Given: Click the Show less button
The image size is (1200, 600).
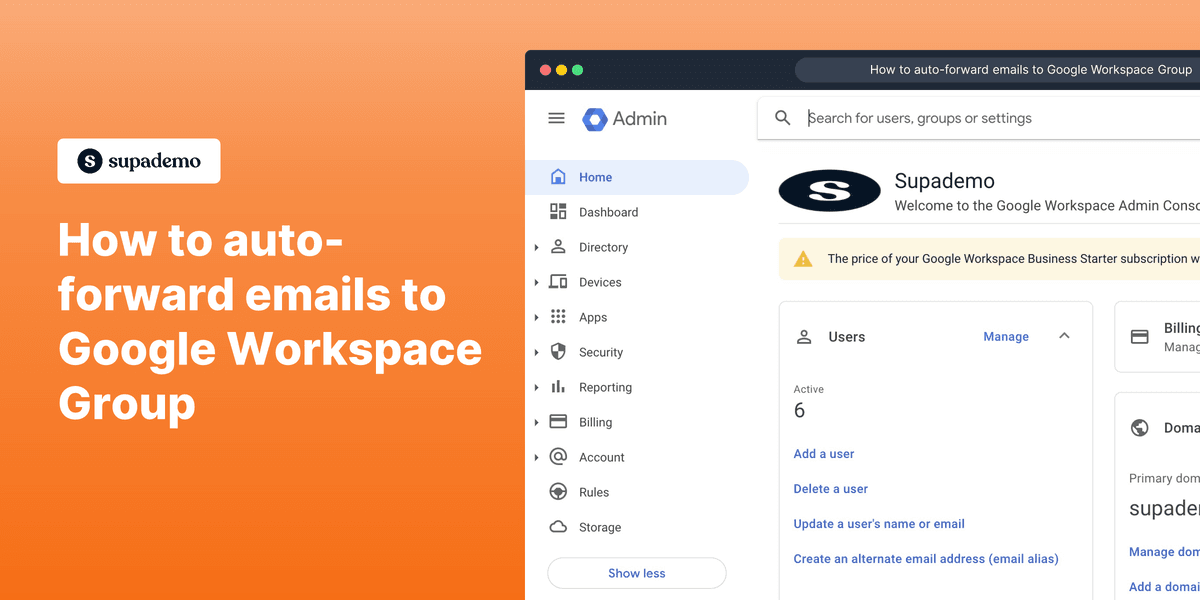Looking at the screenshot, I should click(636, 573).
